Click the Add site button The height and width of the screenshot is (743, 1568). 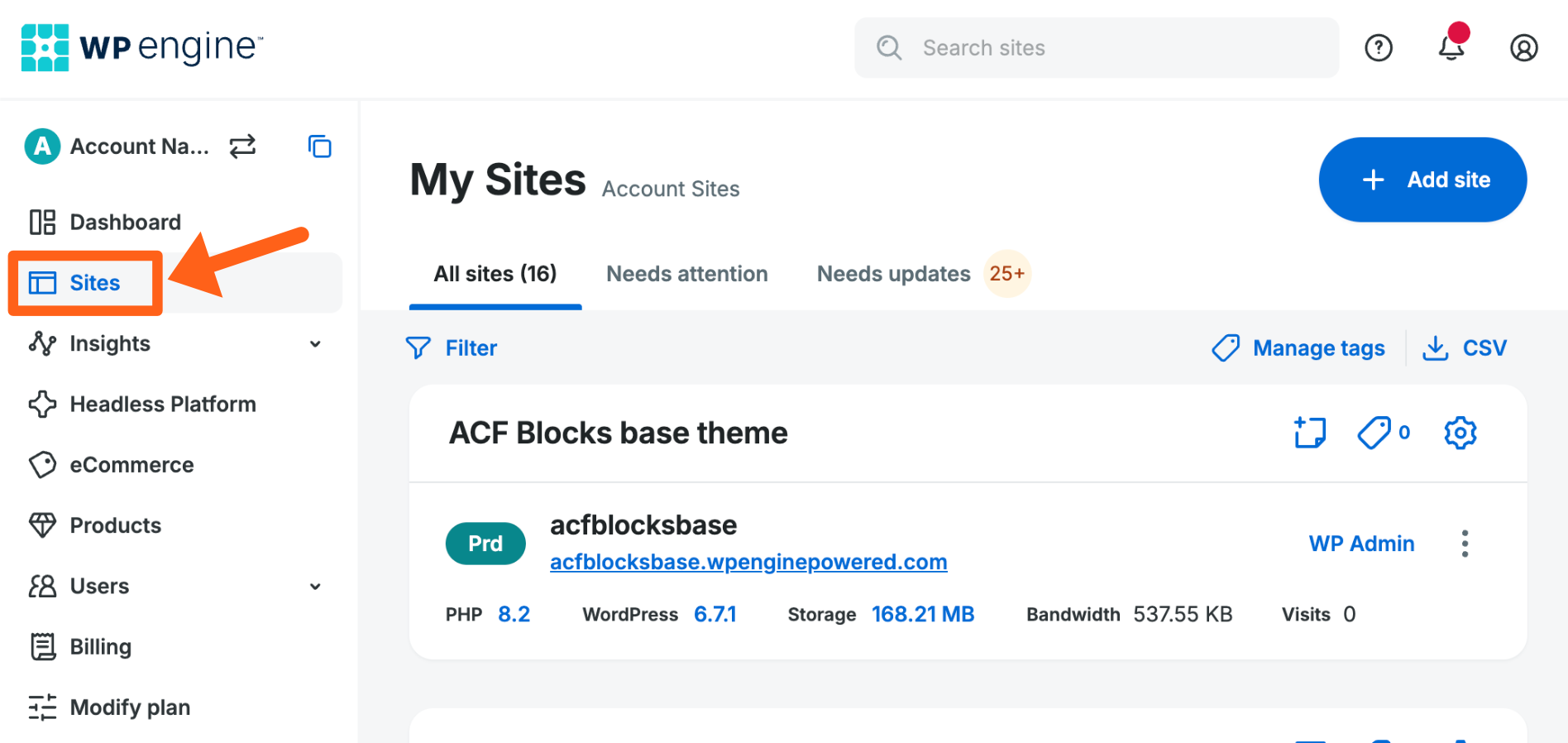pos(1422,180)
